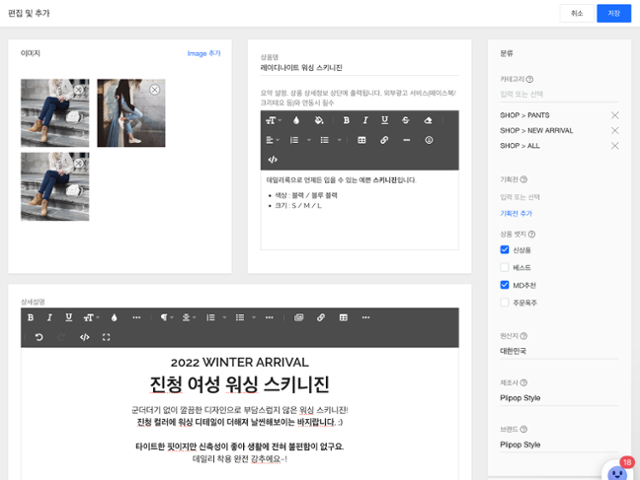Image resolution: width=640 pixels, height=480 pixels.
Task: Apply strikethrough formatting in the summary editor
Action: click(405, 120)
